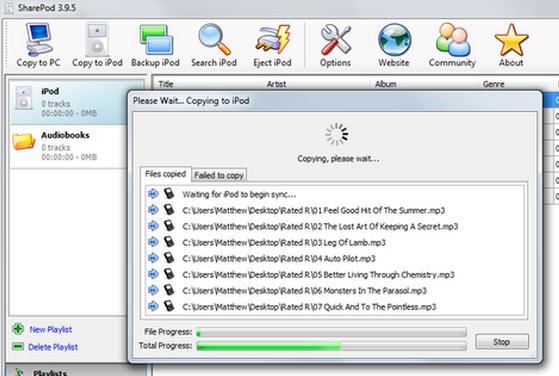Viewport: 559px width, 376px height.
Task: Select the 'Waiting for iPod to begin sync...' row
Action: point(334,194)
